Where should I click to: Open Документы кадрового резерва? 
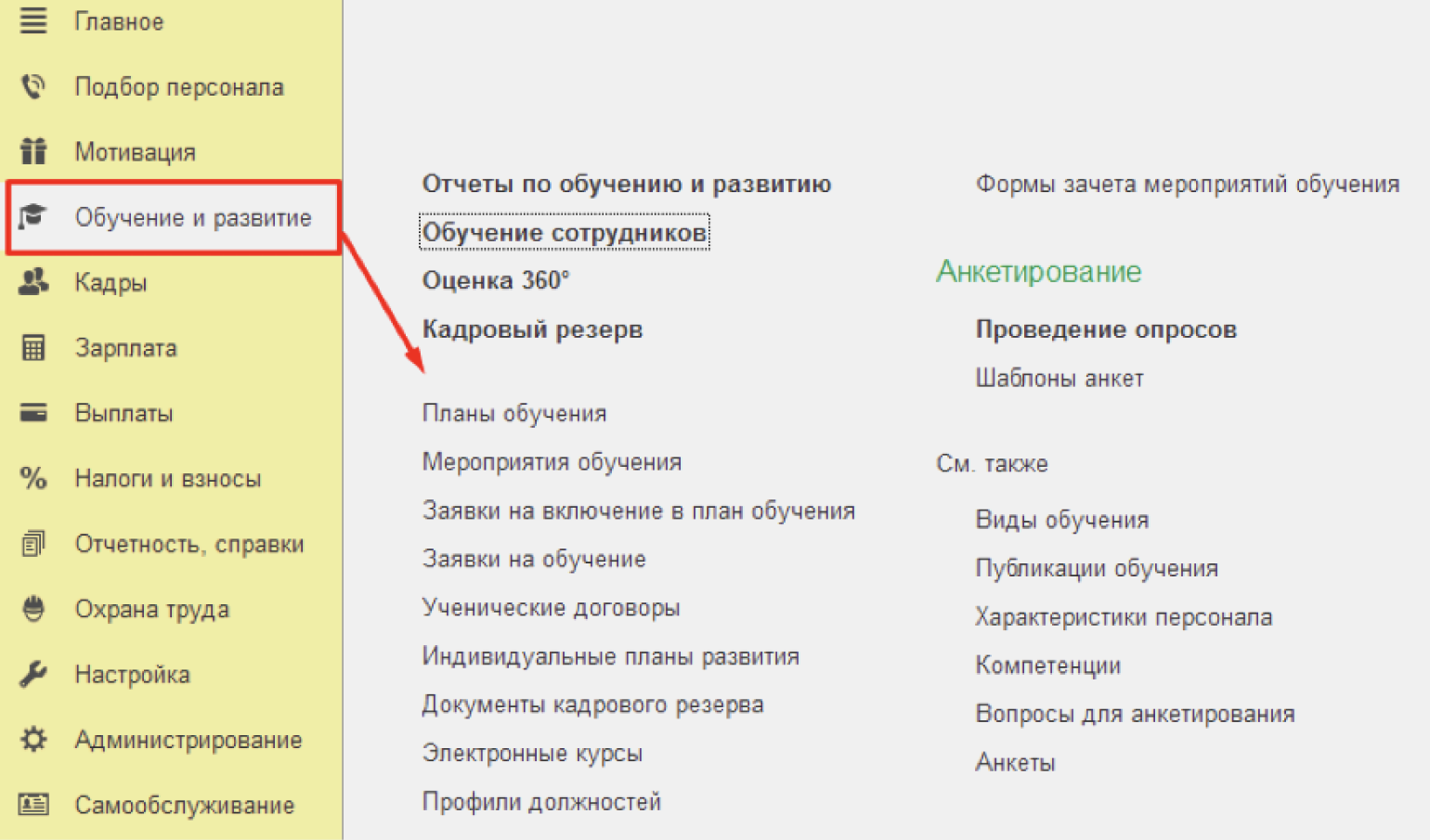click(592, 704)
